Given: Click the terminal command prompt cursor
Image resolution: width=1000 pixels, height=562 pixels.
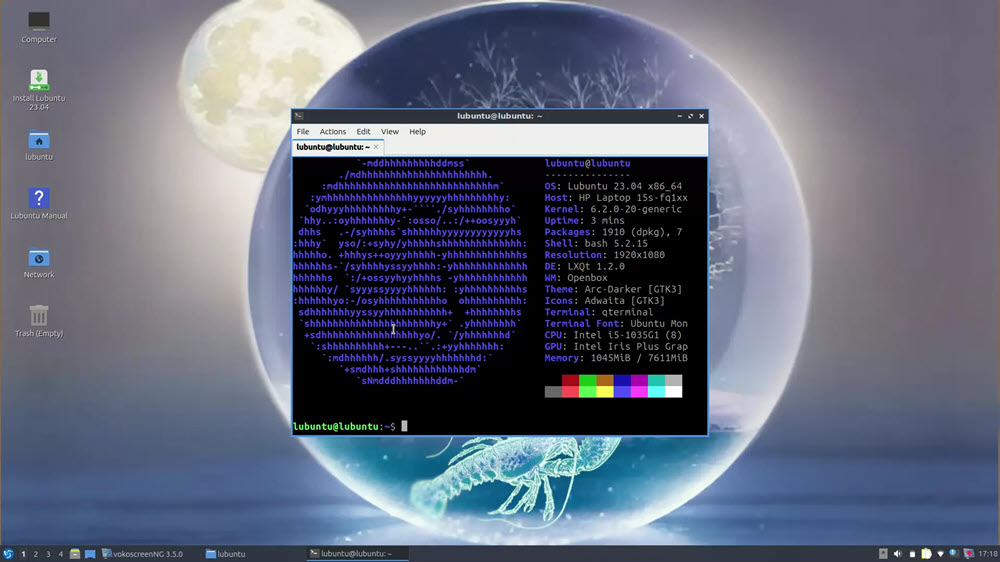Looking at the screenshot, I should click(404, 427).
